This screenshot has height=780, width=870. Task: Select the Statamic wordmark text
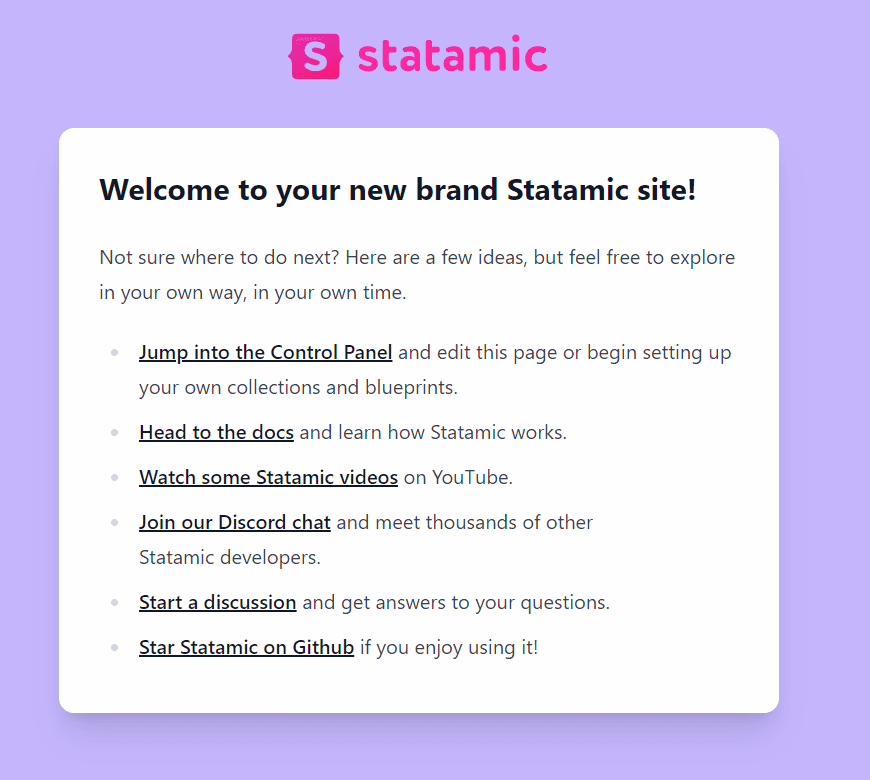(x=452, y=56)
